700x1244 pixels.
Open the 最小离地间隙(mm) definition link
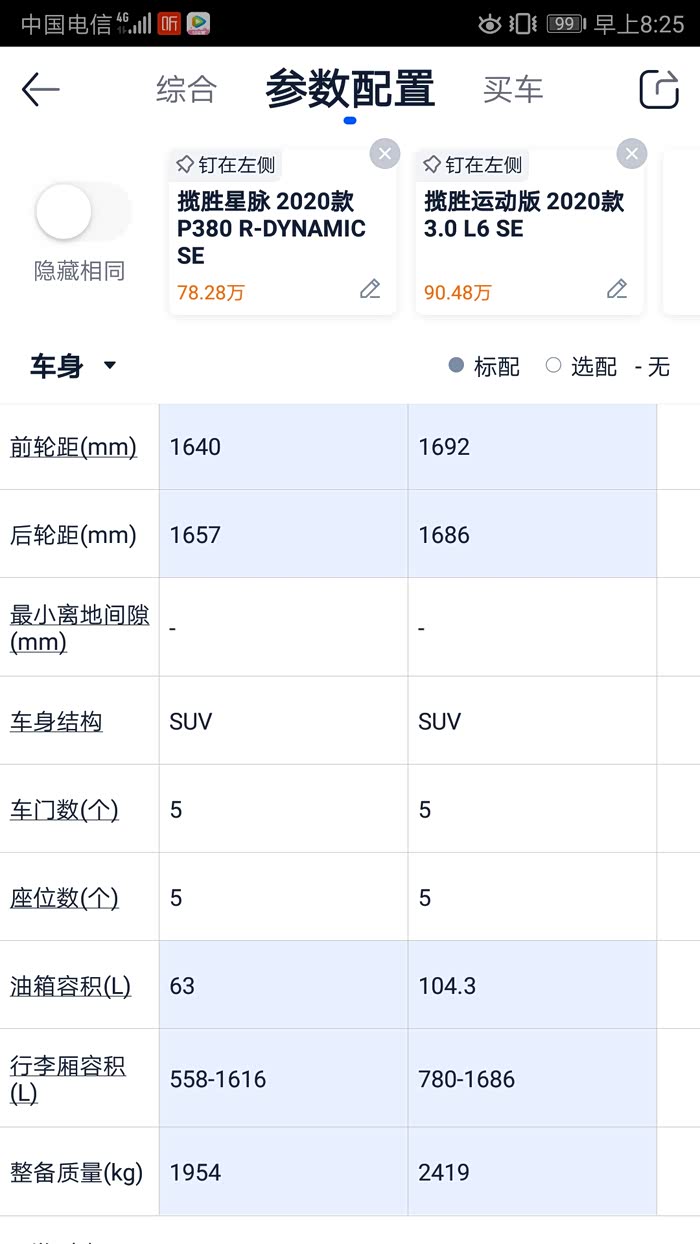point(79,628)
